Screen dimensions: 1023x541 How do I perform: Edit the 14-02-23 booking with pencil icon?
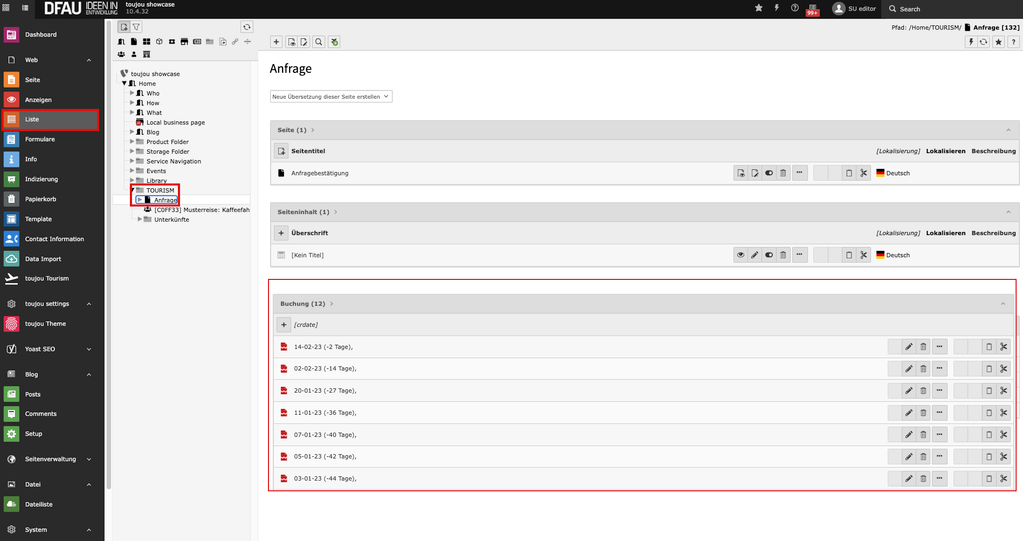click(x=909, y=347)
